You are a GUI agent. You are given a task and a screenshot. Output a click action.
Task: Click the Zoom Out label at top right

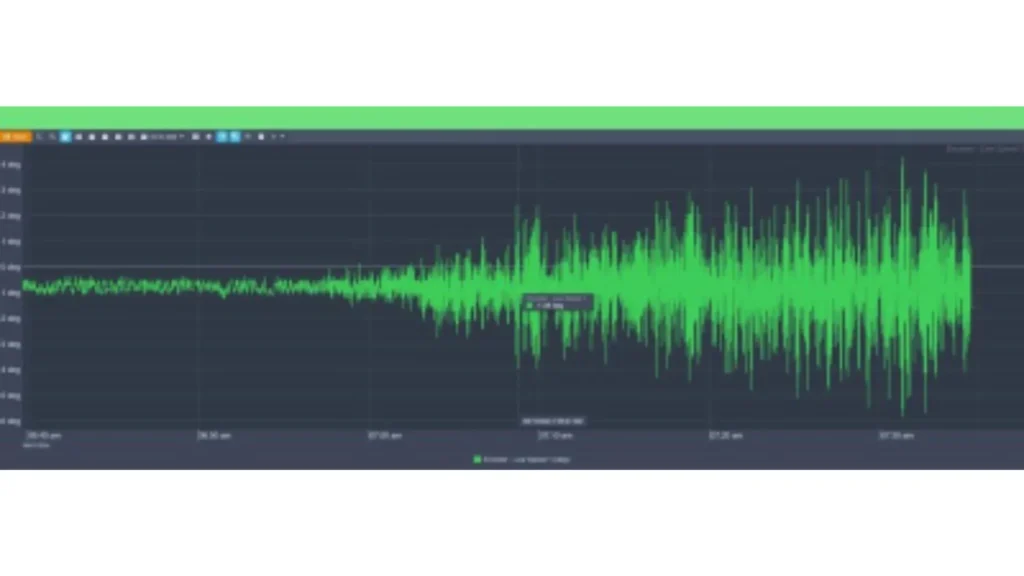(x=960, y=148)
